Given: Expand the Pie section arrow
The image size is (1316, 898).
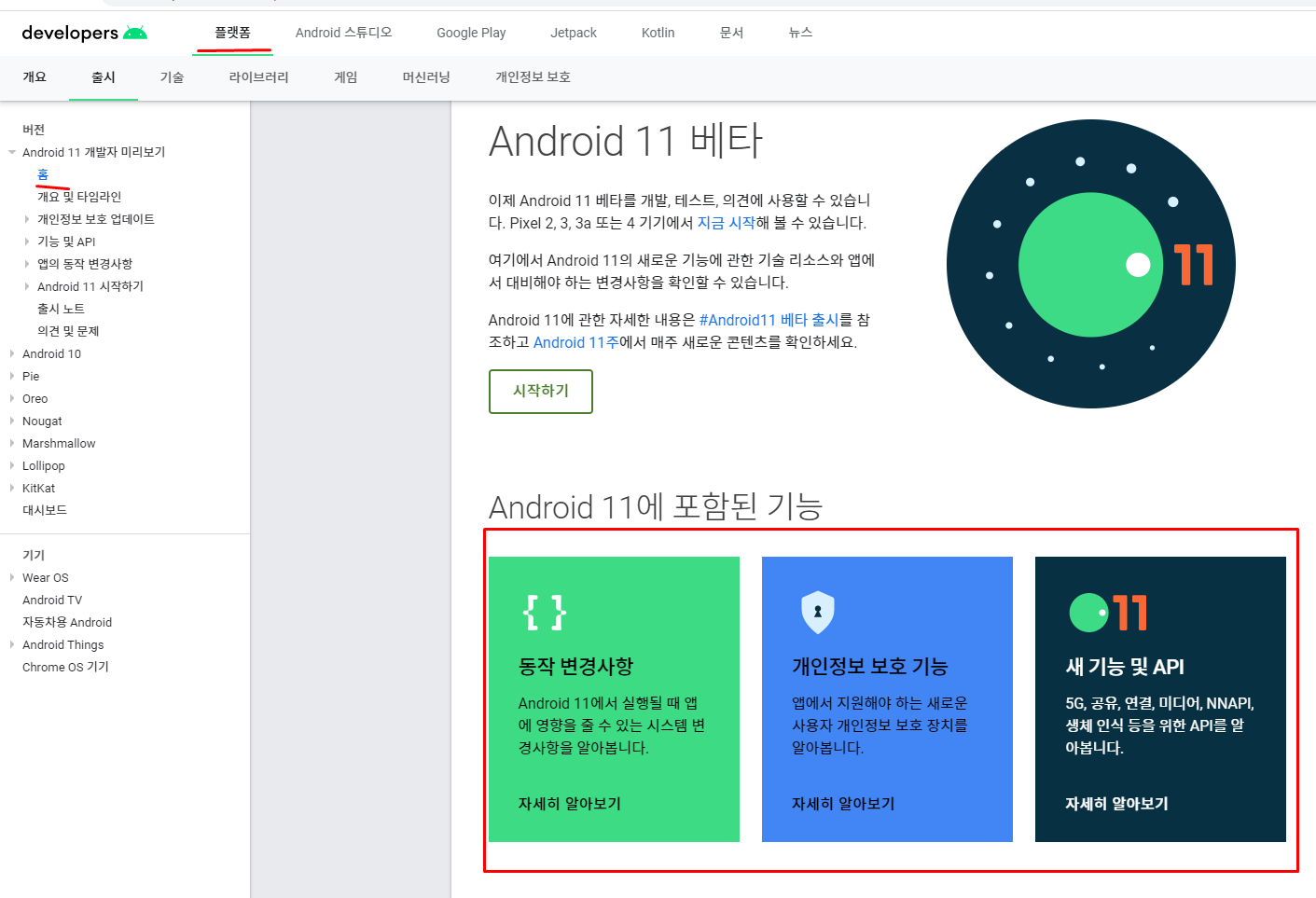Looking at the screenshot, I should tap(12, 376).
